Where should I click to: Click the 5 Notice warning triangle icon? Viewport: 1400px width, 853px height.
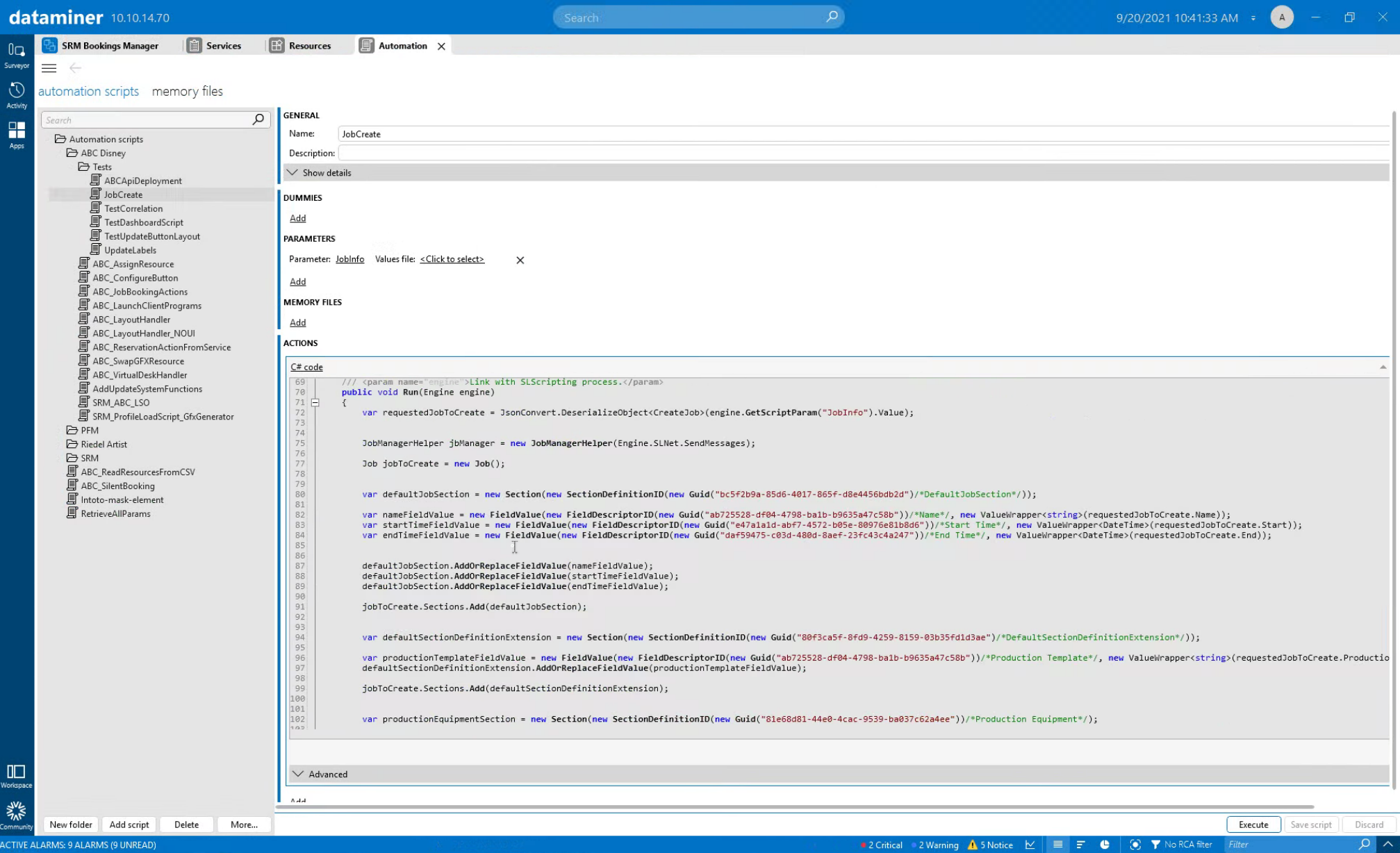coord(972,845)
